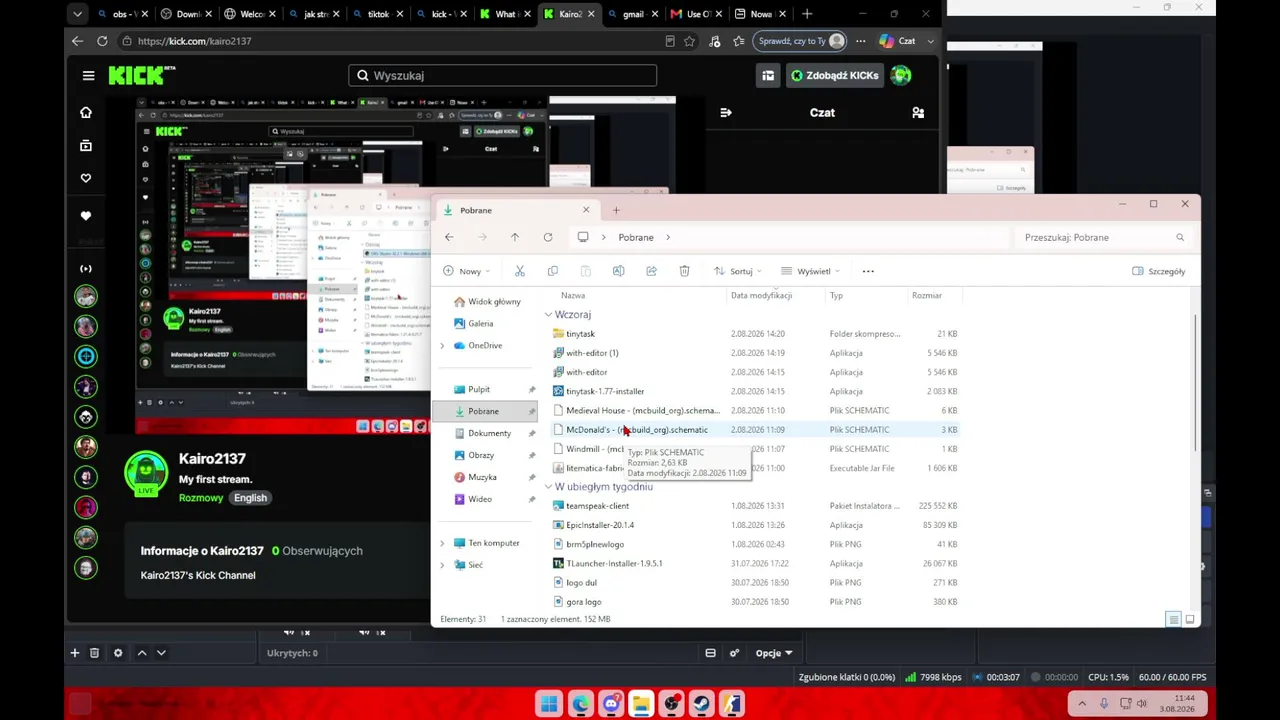The height and width of the screenshot is (720, 1280).
Task: Switch Explorer to large icons view layout
Action: (x=1190, y=619)
